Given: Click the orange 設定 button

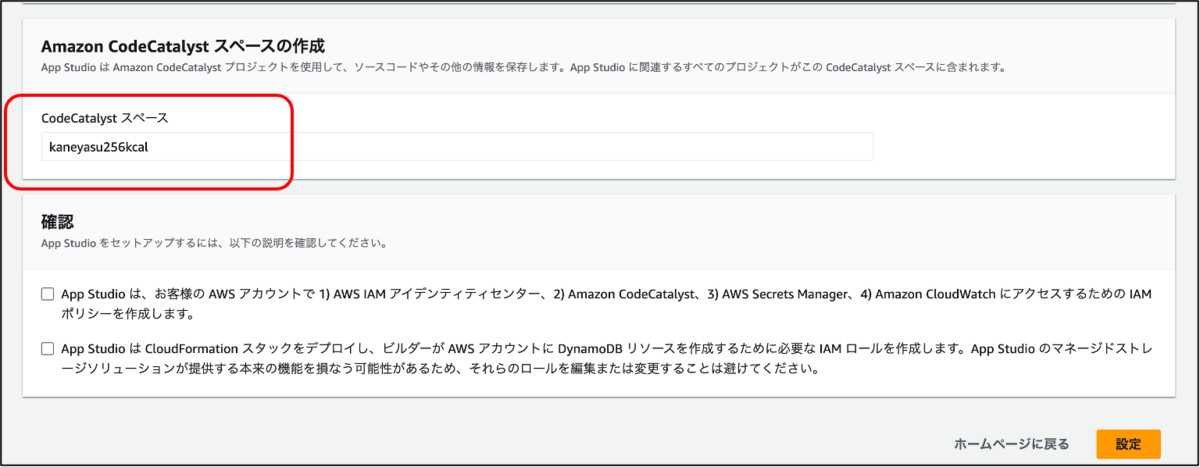Looking at the screenshot, I should (1128, 443).
